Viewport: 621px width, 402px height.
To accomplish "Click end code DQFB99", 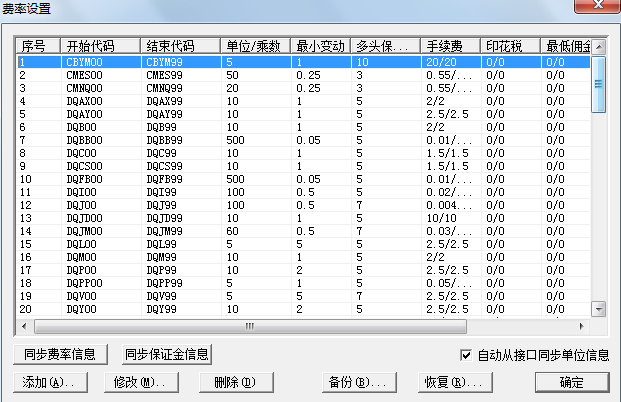I will click(164, 179).
